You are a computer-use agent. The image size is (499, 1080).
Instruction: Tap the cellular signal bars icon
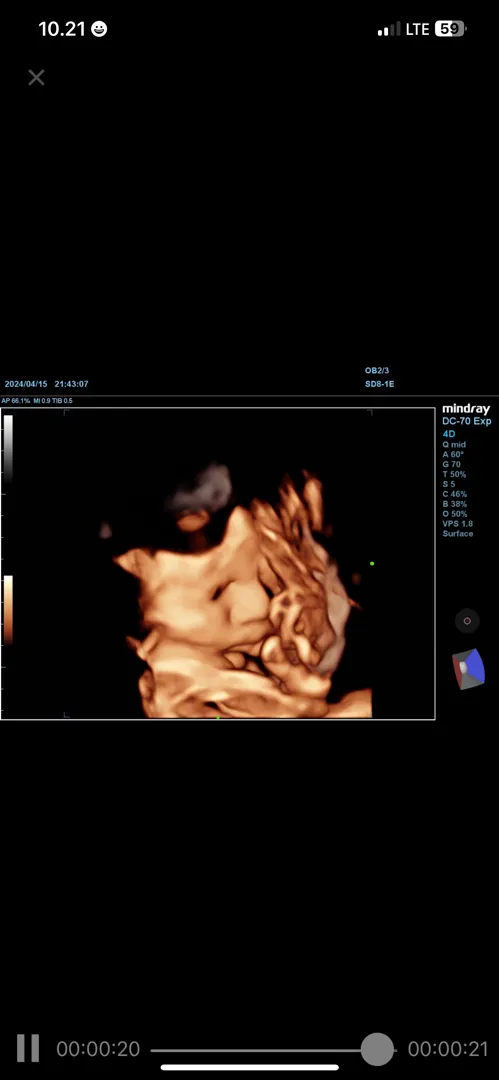(389, 30)
